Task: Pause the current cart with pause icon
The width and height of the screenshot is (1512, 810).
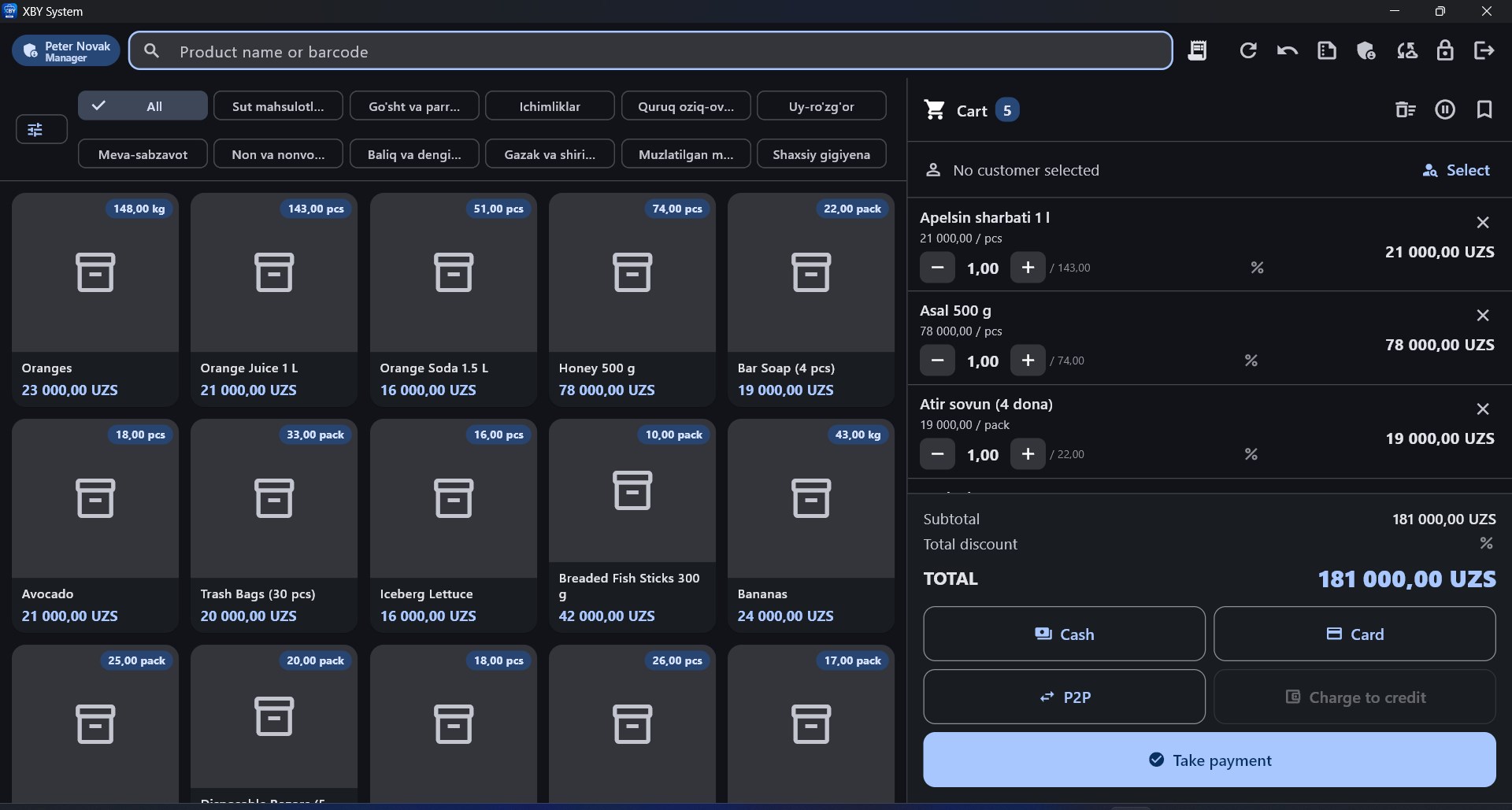Action: (x=1445, y=110)
